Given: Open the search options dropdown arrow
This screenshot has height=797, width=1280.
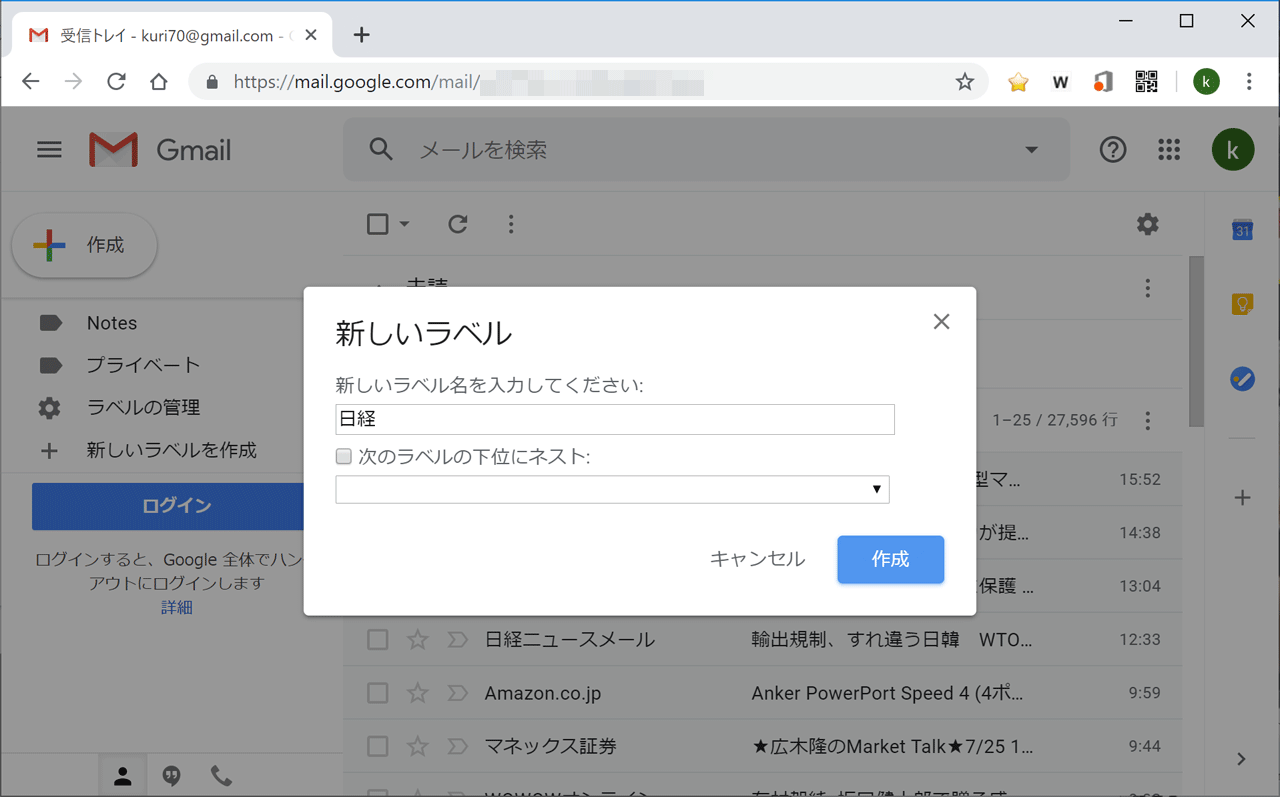Looking at the screenshot, I should 1031,150.
